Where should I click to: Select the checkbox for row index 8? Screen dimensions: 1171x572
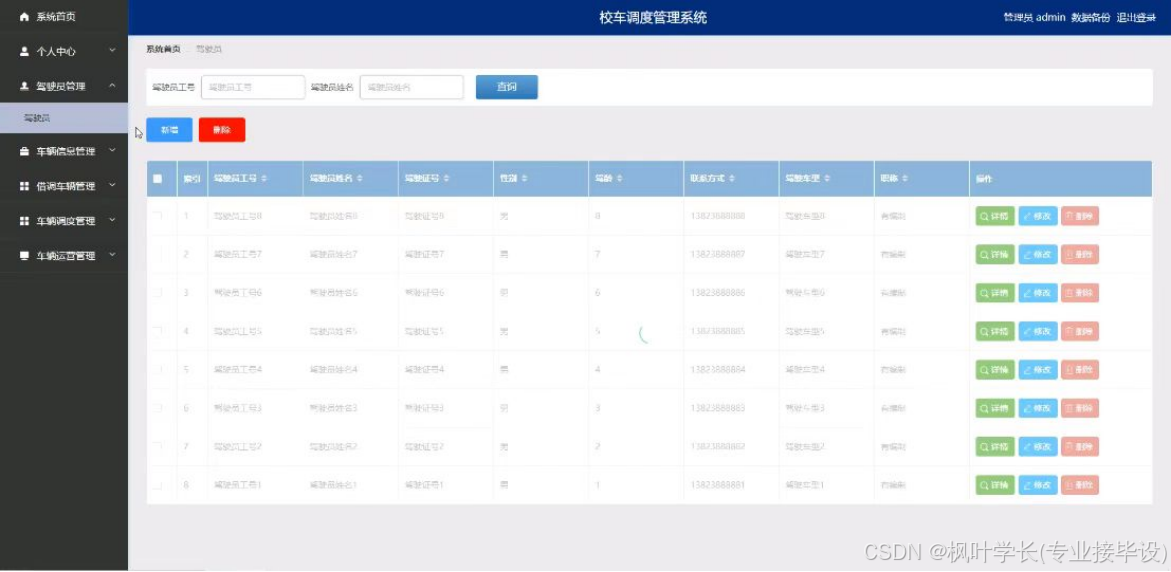(157, 485)
